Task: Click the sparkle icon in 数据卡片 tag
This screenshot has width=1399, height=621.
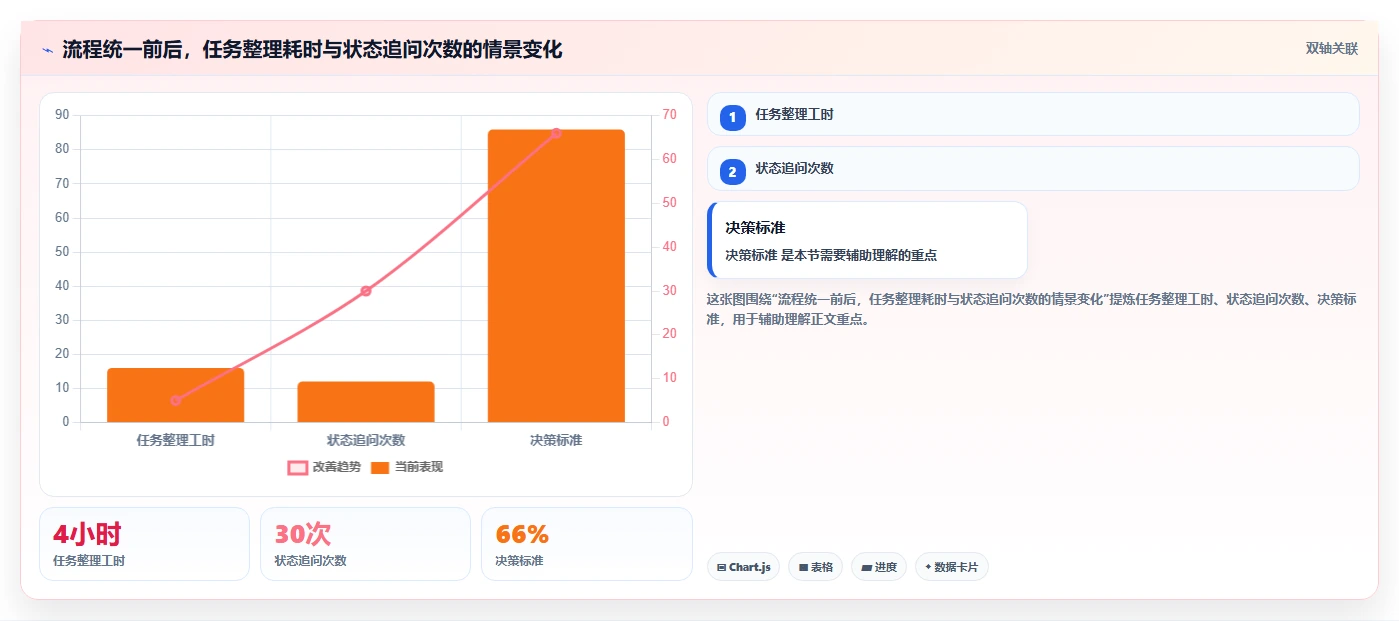Action: pyautogui.click(x=928, y=567)
